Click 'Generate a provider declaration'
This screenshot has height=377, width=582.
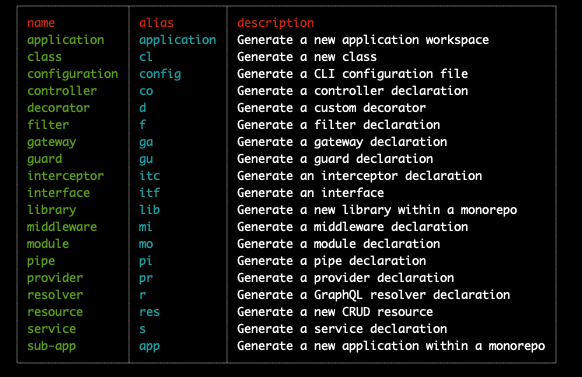(346, 278)
